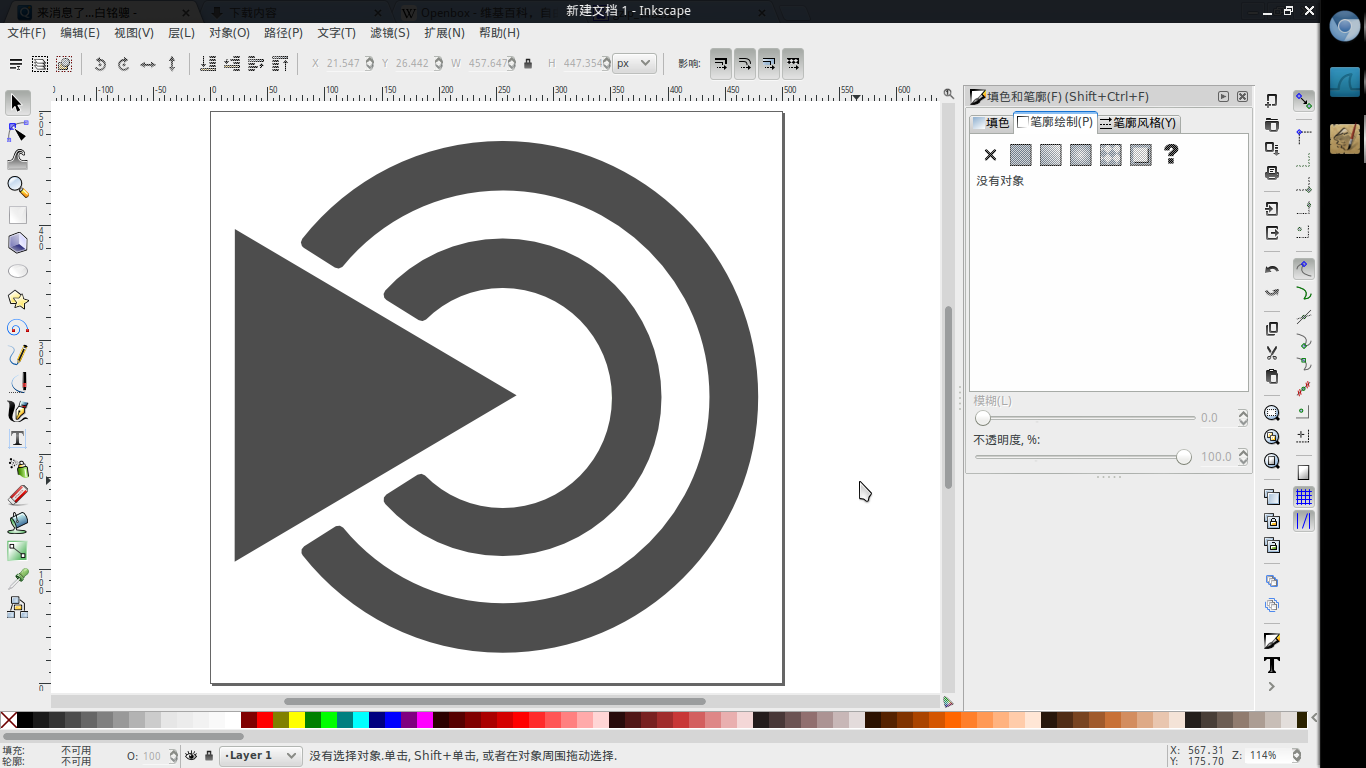Viewport: 1366px width, 768px height.
Task: Adjust opacity percentage stepper
Action: (1243, 457)
